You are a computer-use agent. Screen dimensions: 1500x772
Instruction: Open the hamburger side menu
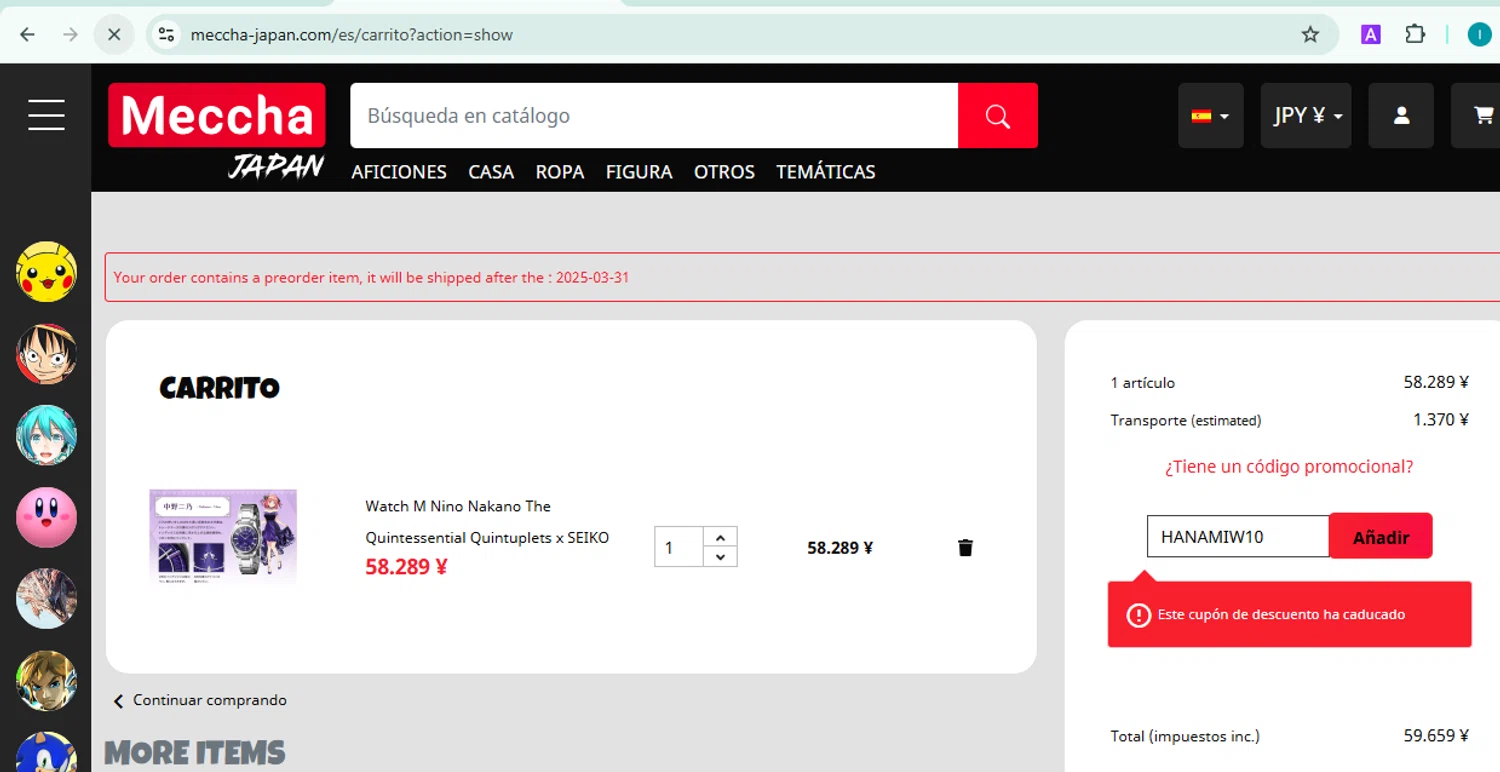click(46, 115)
